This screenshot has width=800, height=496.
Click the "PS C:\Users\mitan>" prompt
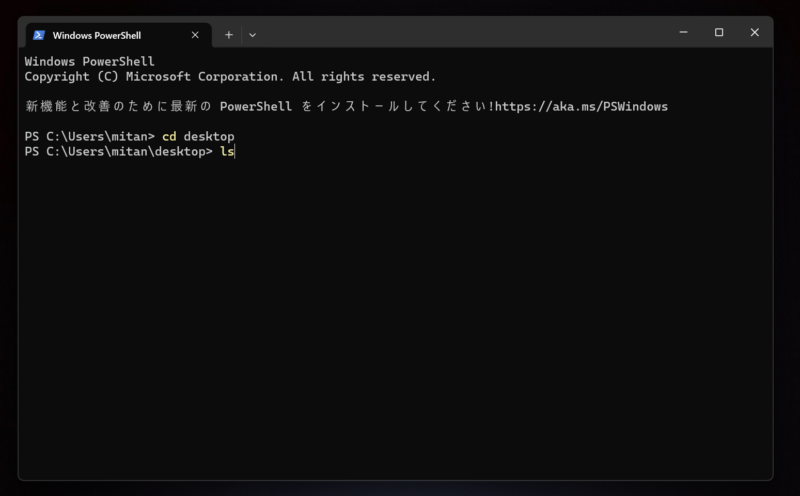pyautogui.click(x=89, y=136)
